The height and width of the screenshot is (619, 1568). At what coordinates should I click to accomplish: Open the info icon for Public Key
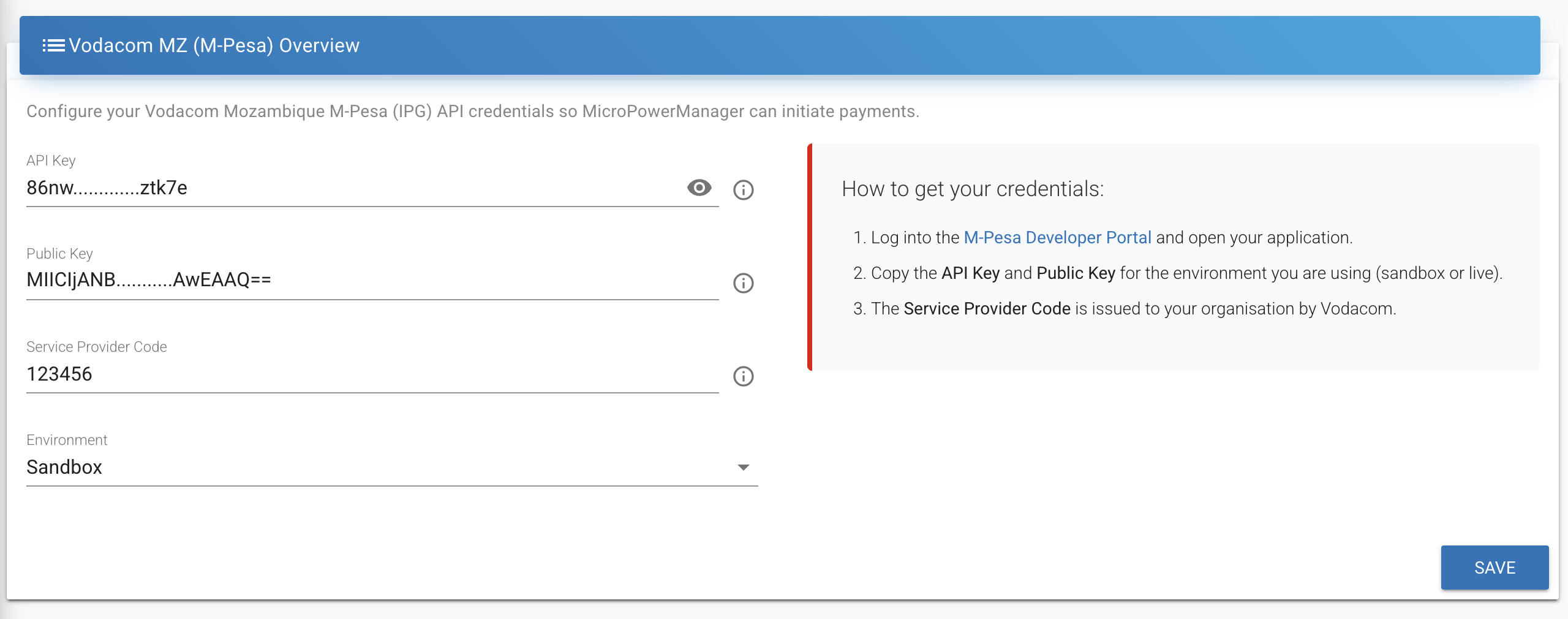tap(743, 283)
